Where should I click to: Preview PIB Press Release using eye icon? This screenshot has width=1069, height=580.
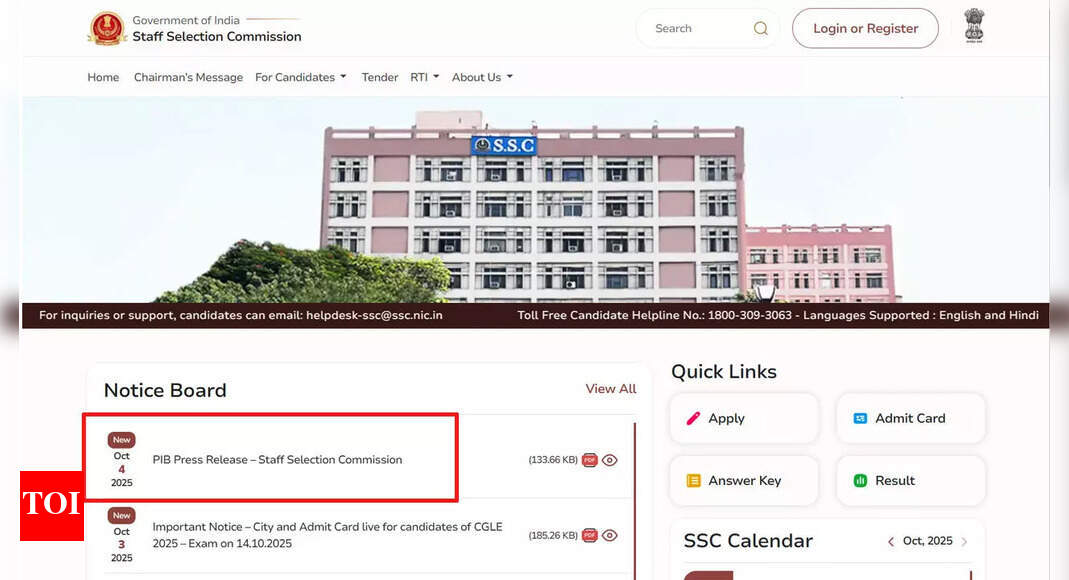610,460
